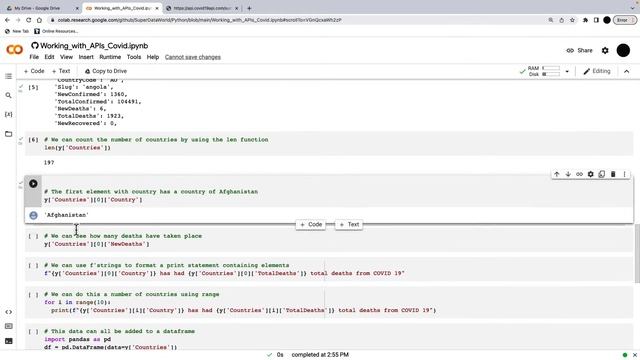Click the Colab logo
The width and height of the screenshot is (640, 360).
coord(14,50)
